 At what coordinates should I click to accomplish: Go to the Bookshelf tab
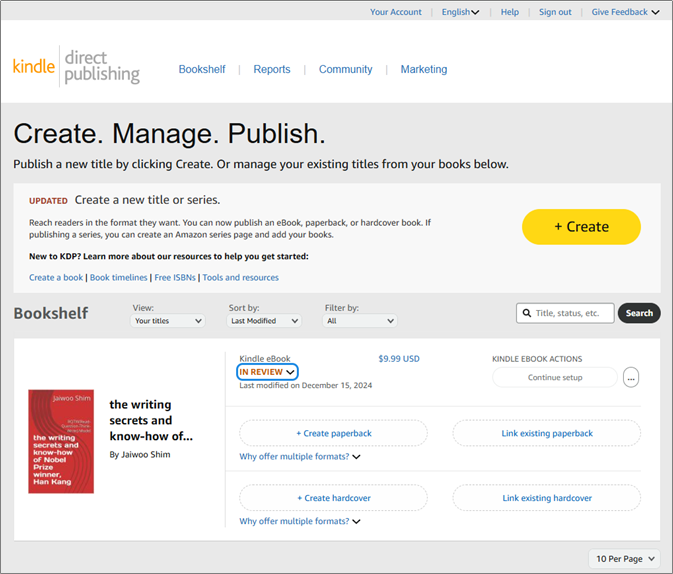pos(202,69)
